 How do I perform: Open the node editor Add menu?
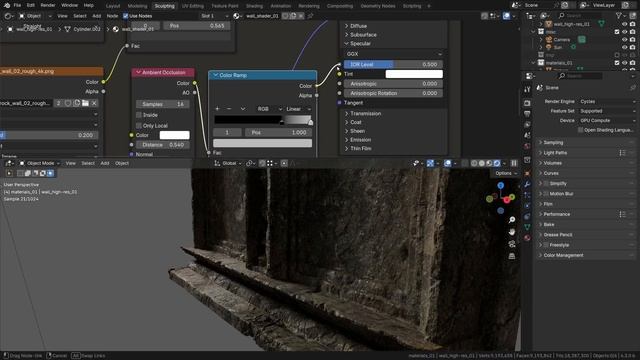(96, 16)
